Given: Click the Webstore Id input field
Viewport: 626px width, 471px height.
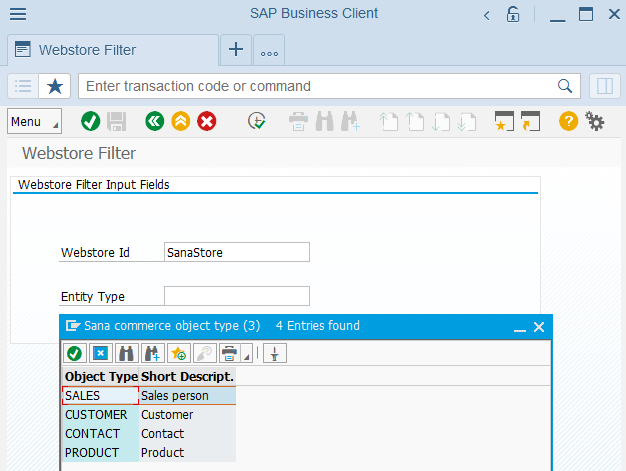Looking at the screenshot, I should coord(237,252).
